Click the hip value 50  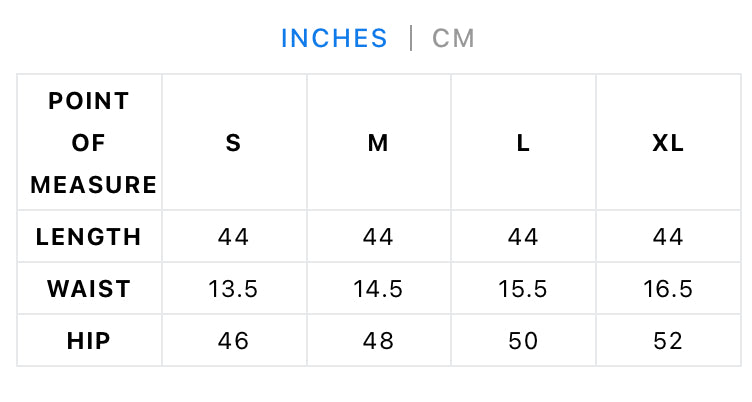pyautogui.click(x=523, y=341)
